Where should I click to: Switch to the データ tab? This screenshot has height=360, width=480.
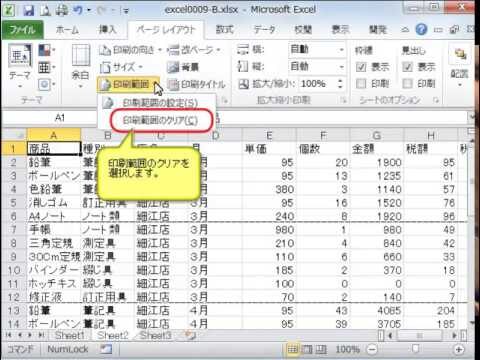coord(264,30)
